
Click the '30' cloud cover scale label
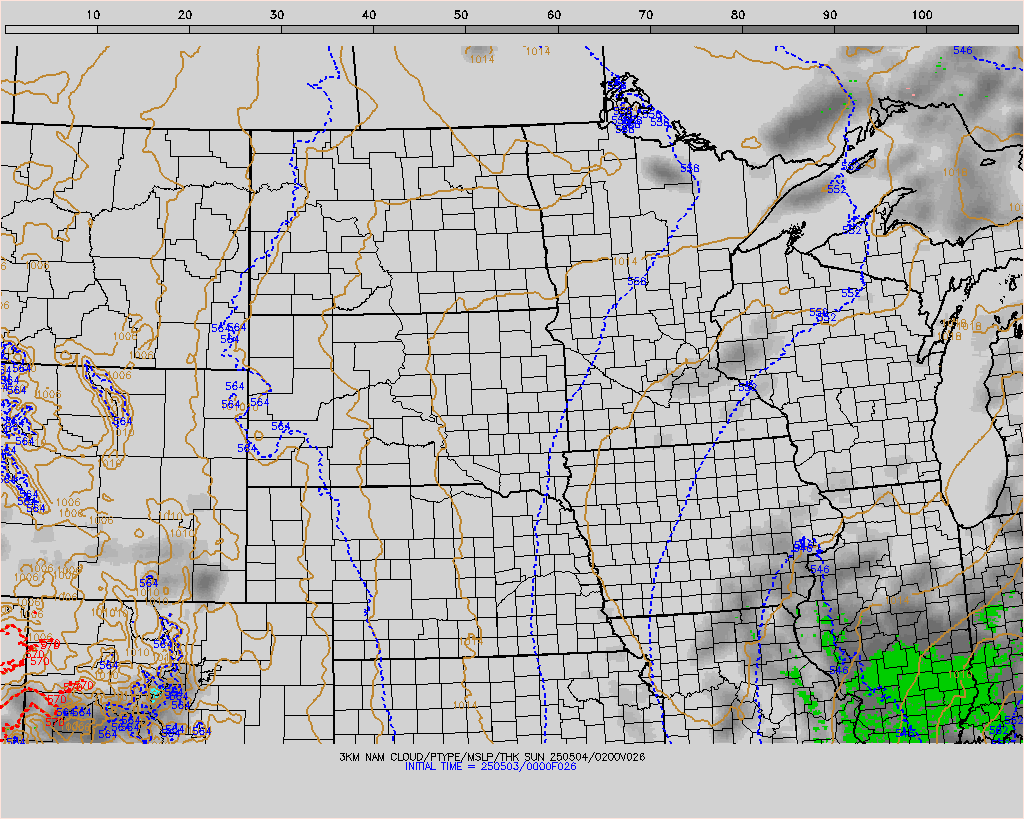click(x=278, y=14)
